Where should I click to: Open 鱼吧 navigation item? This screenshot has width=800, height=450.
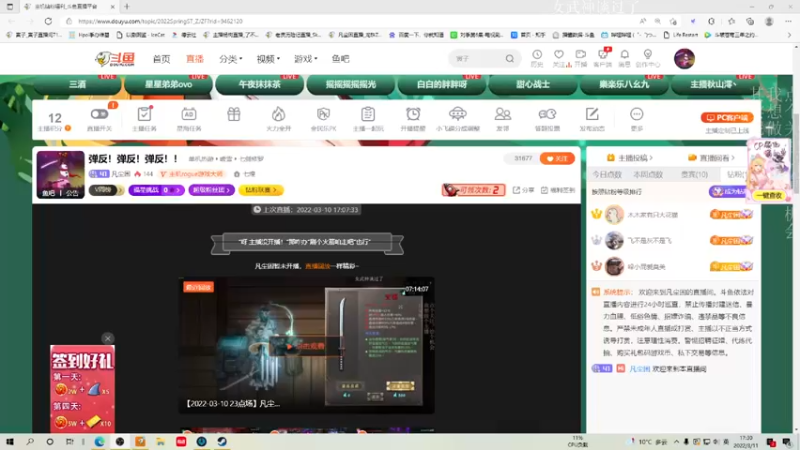coord(340,59)
